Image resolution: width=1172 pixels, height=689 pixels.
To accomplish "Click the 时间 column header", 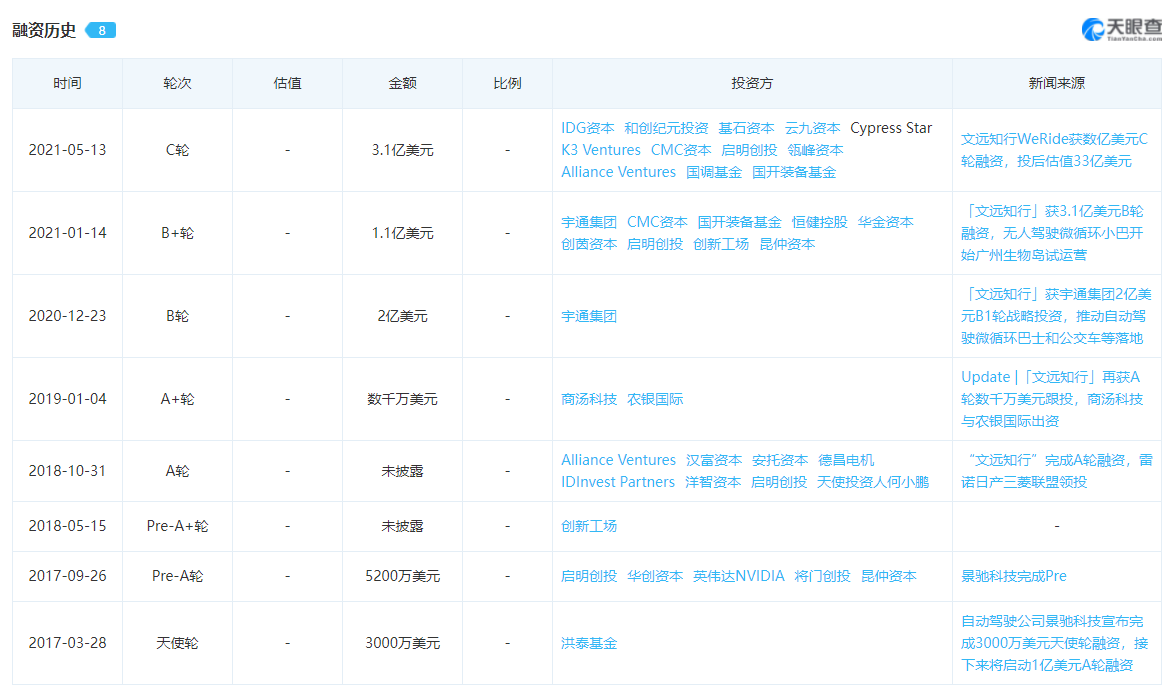I will [x=67, y=84].
